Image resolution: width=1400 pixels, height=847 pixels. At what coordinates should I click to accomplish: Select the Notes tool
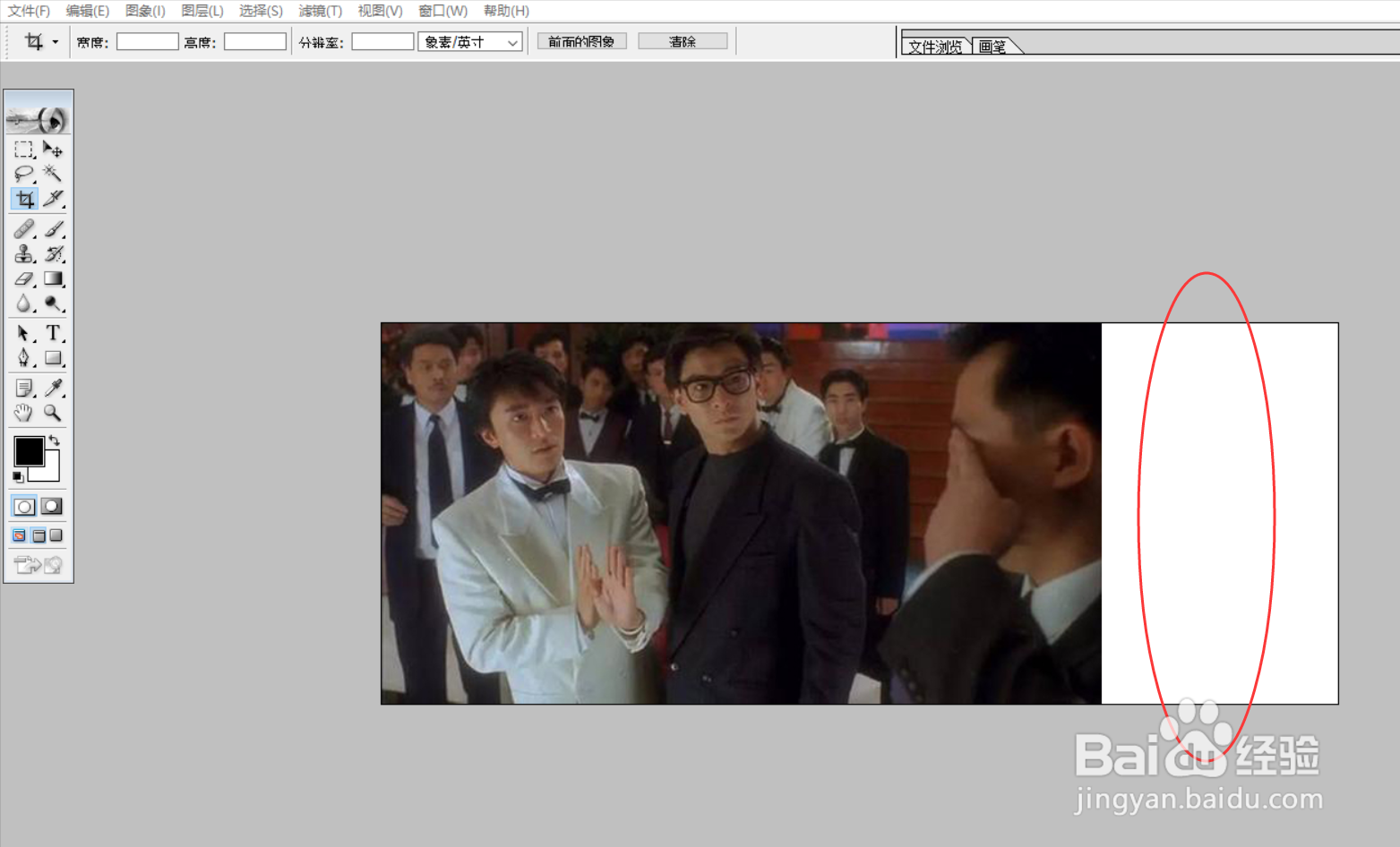point(24,388)
